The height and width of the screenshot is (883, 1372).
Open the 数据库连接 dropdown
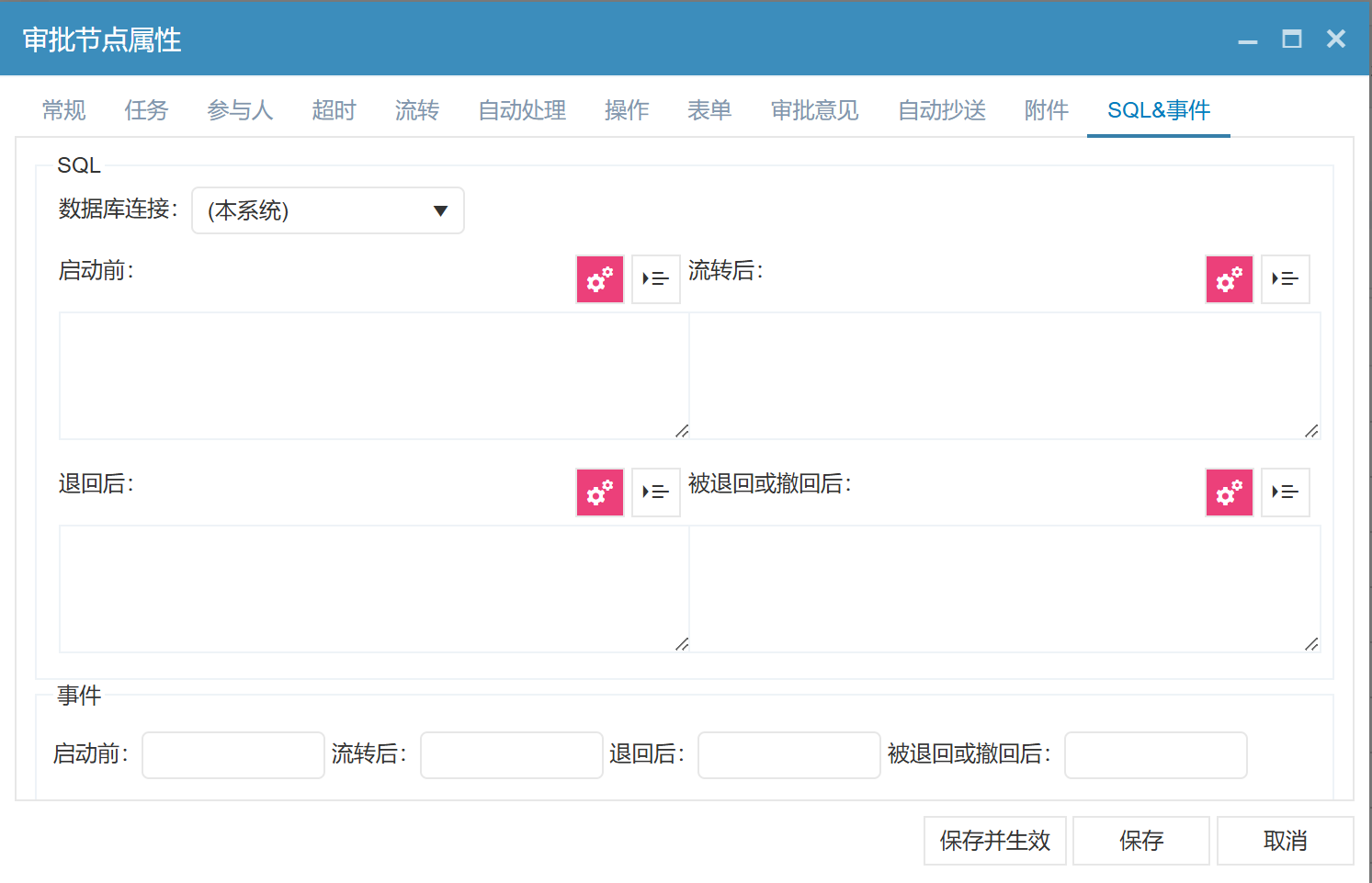point(327,210)
